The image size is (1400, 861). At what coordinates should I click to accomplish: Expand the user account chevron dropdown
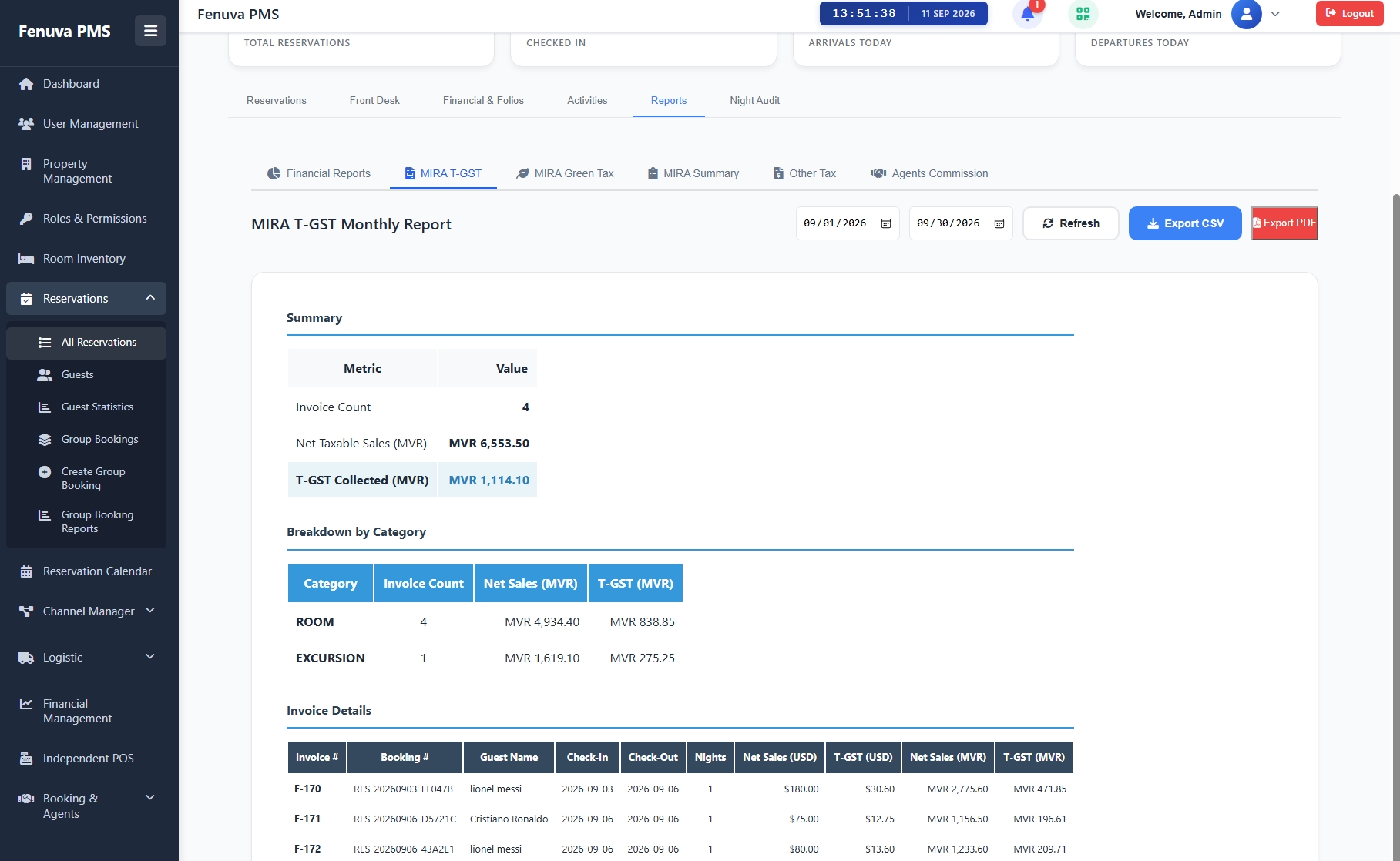(x=1275, y=14)
